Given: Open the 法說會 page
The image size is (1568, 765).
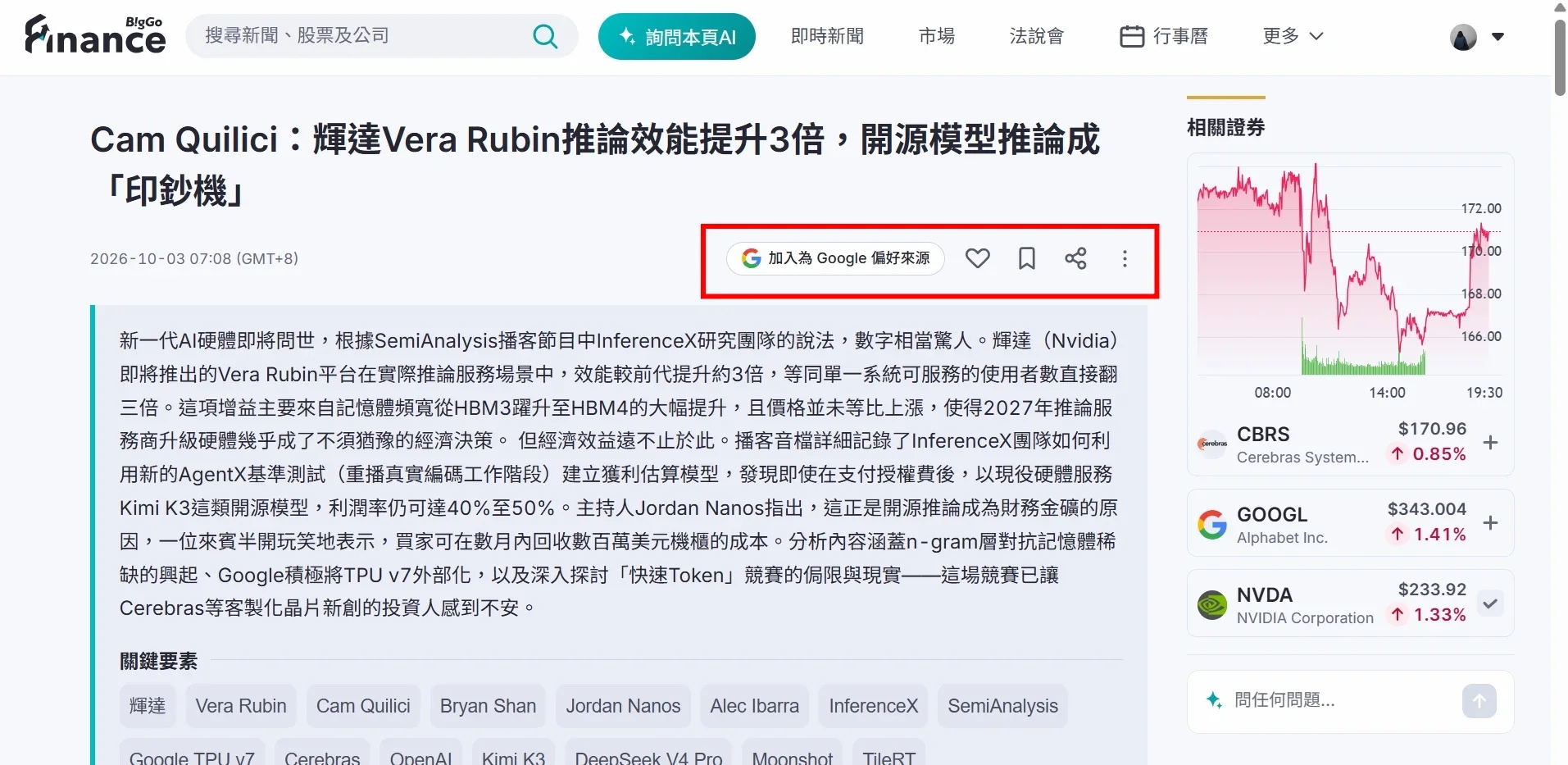Looking at the screenshot, I should pos(1037,36).
